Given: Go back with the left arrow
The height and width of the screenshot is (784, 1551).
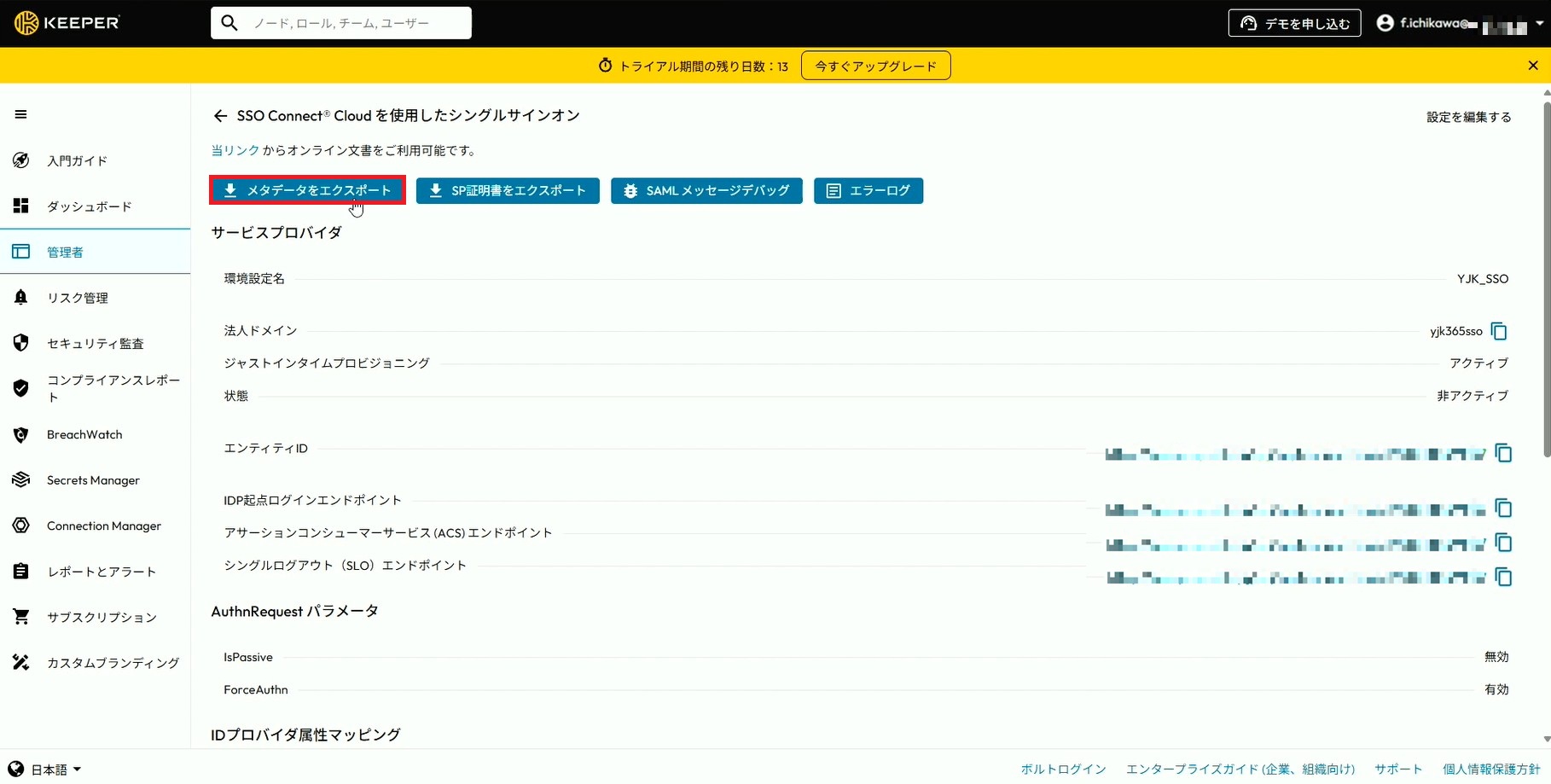Looking at the screenshot, I should pyautogui.click(x=219, y=115).
